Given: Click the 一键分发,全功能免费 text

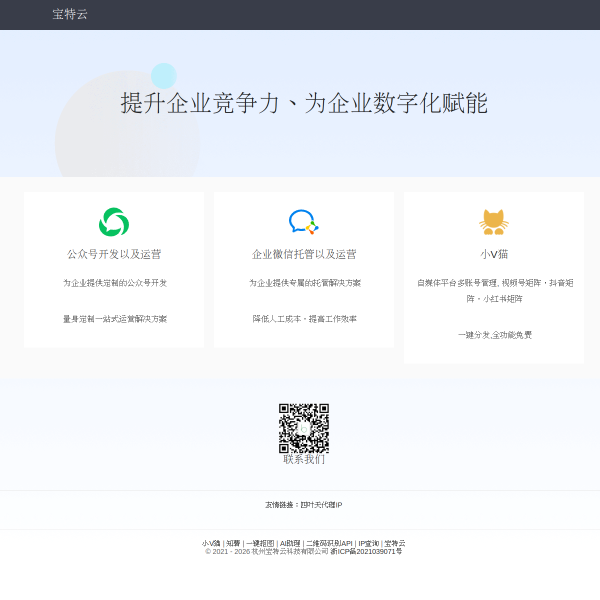Looking at the screenshot, I should pos(495,335).
